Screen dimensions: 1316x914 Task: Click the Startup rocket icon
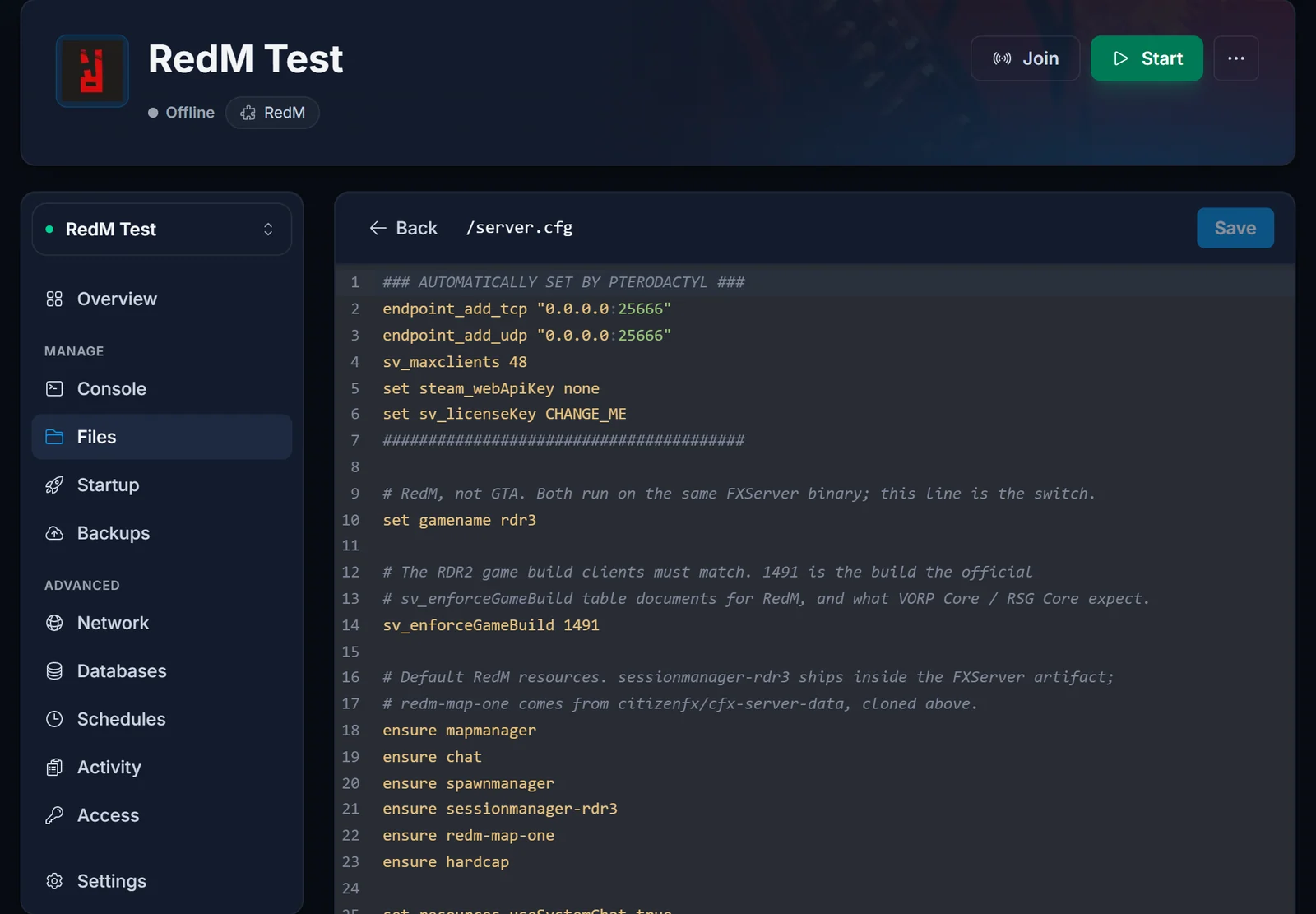(x=54, y=485)
